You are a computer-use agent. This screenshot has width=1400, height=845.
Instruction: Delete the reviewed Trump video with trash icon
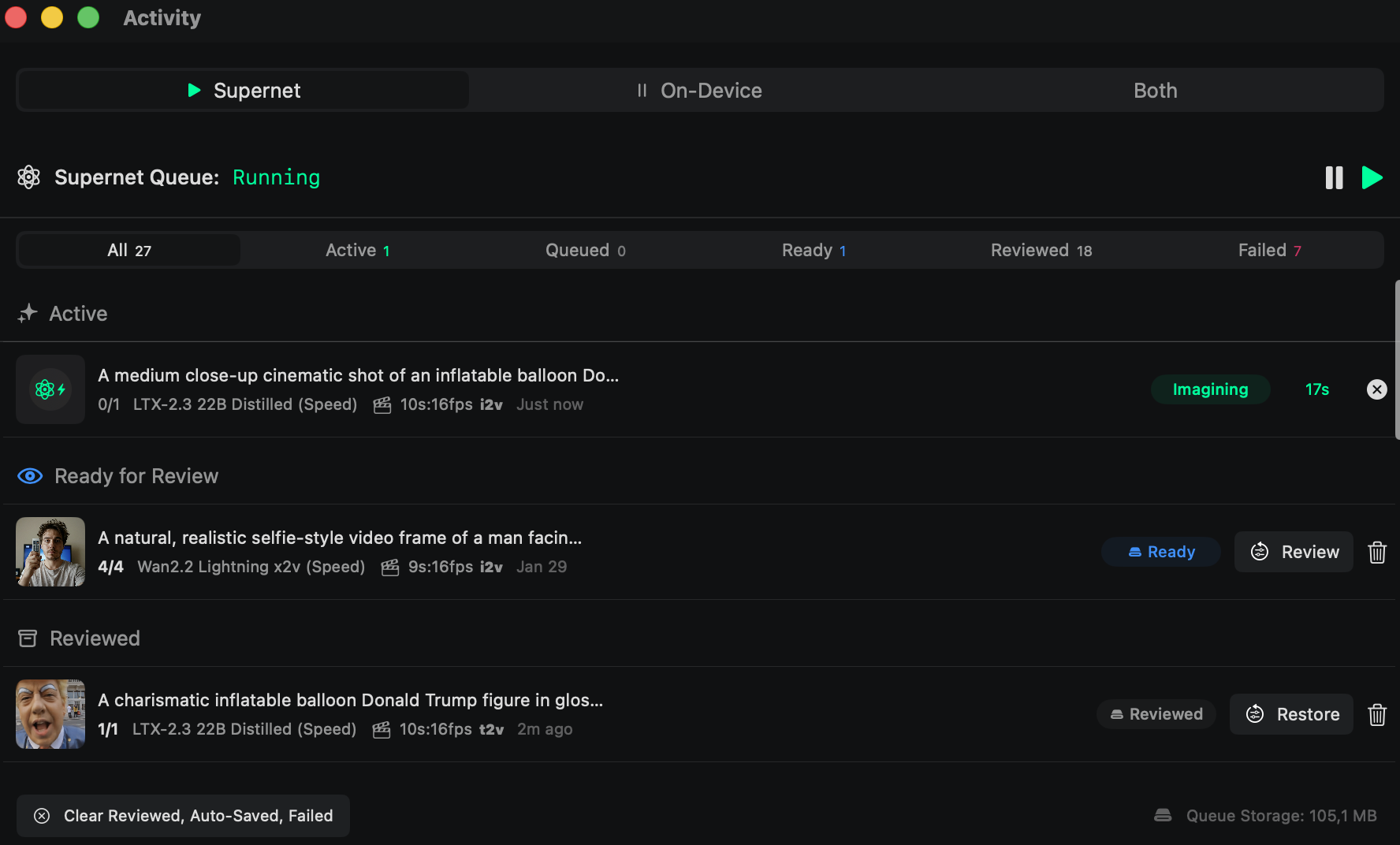click(x=1377, y=714)
